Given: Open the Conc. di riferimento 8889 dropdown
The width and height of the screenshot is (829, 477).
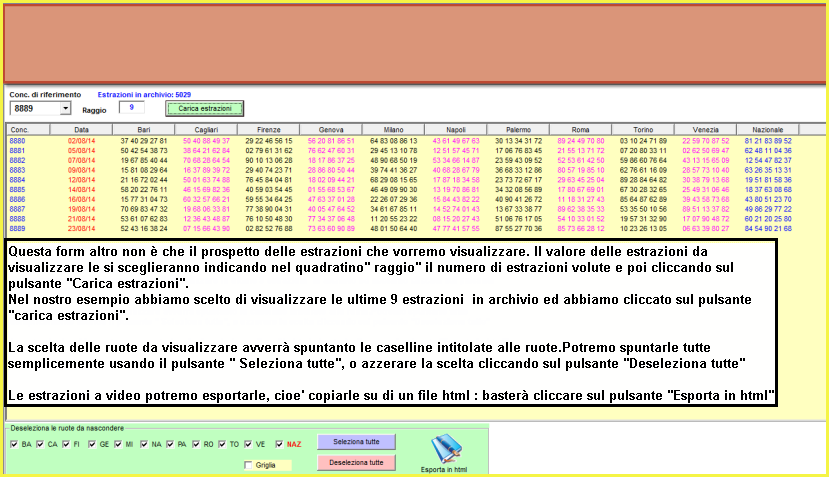Looking at the screenshot, I should pyautogui.click(x=65, y=108).
